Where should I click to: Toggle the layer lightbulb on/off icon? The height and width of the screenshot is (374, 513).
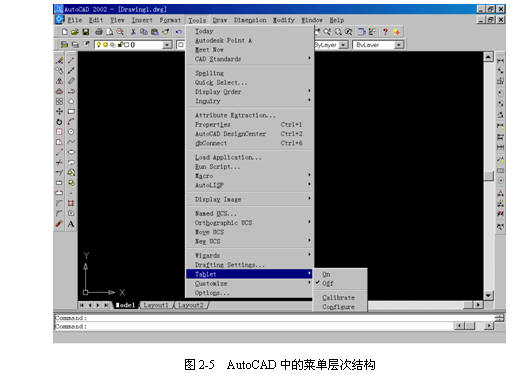(99, 44)
